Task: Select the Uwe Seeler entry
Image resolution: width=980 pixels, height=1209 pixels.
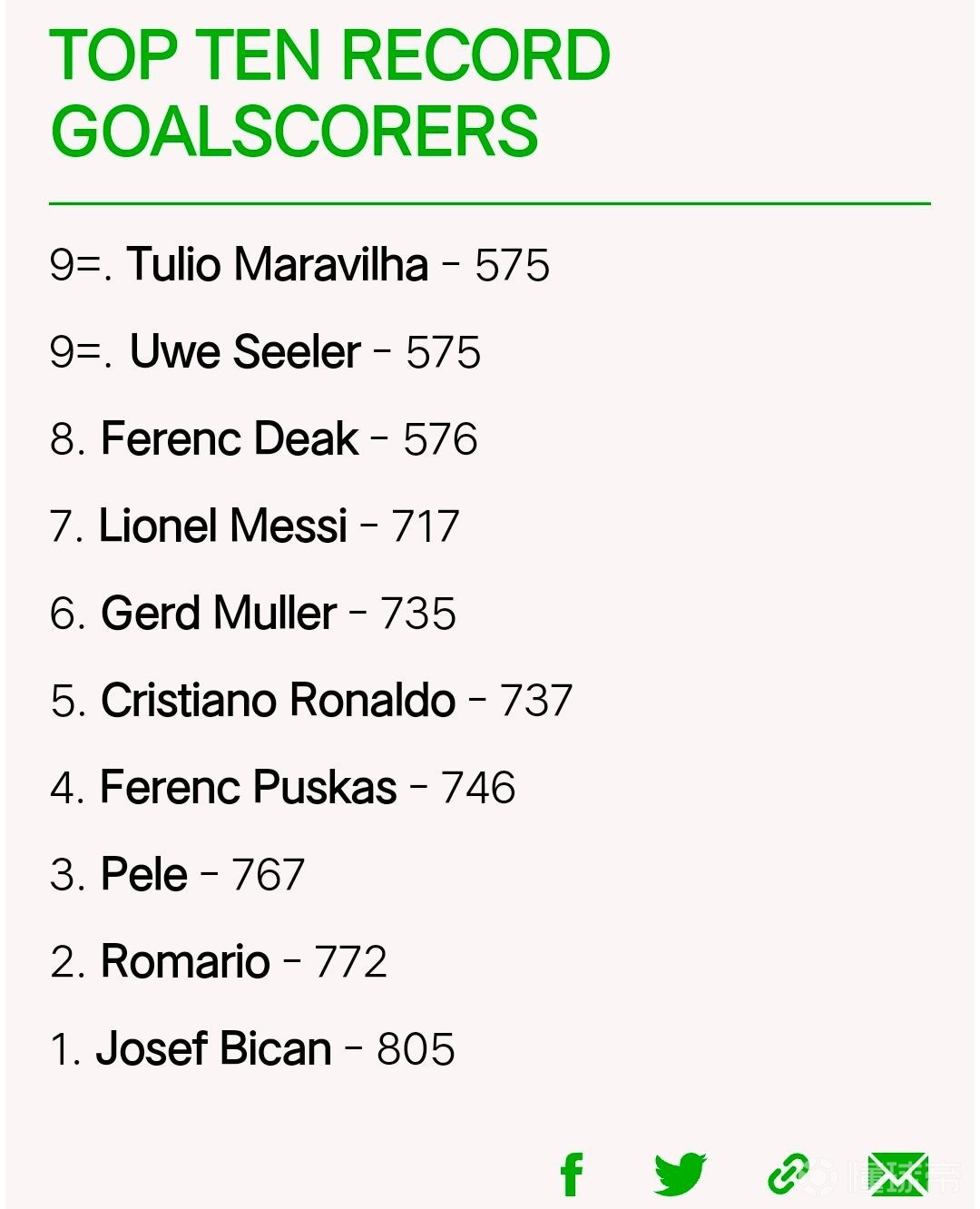Action: pyautogui.click(x=245, y=352)
